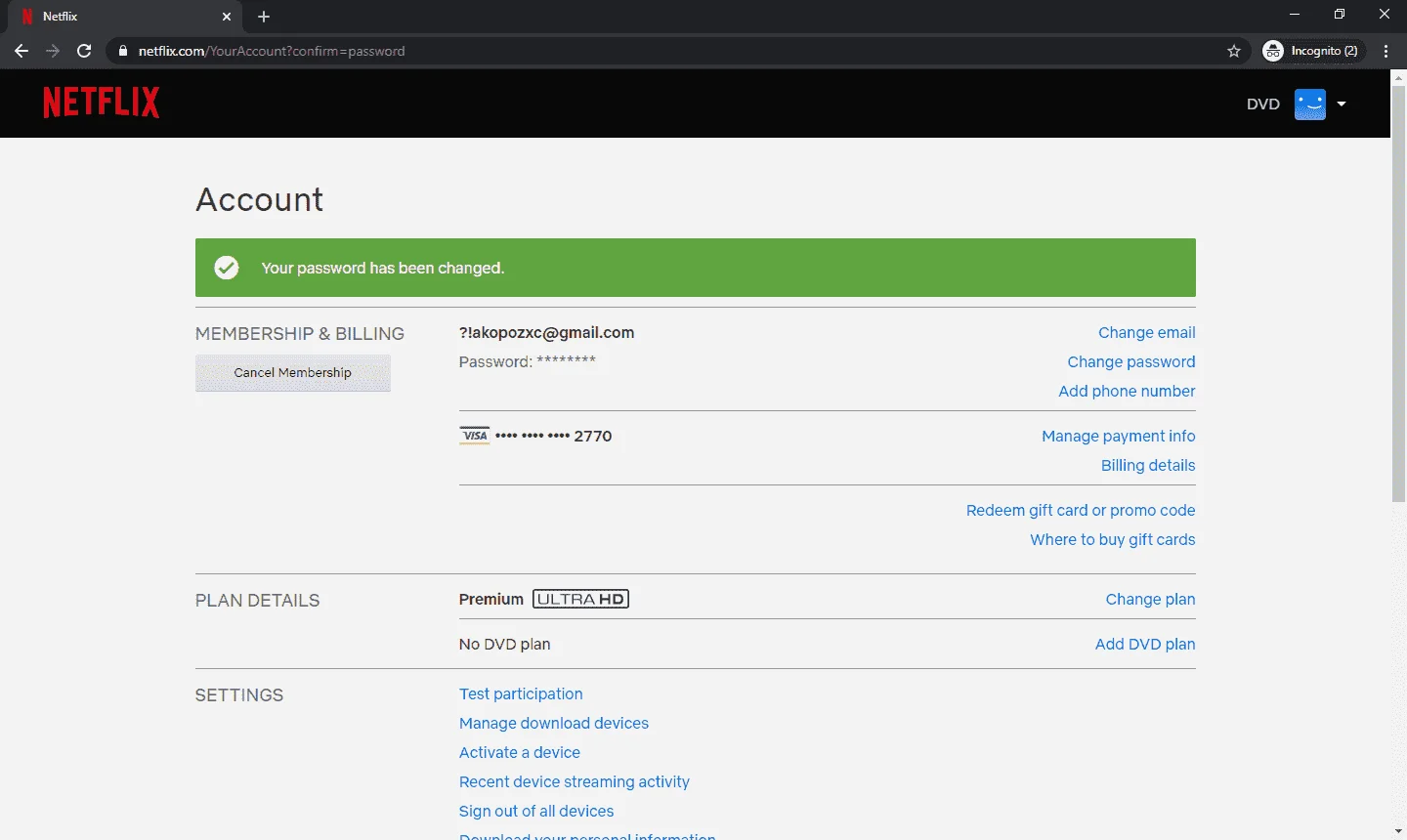
Task: Click the 'Premium' plan text
Action: pos(491,599)
